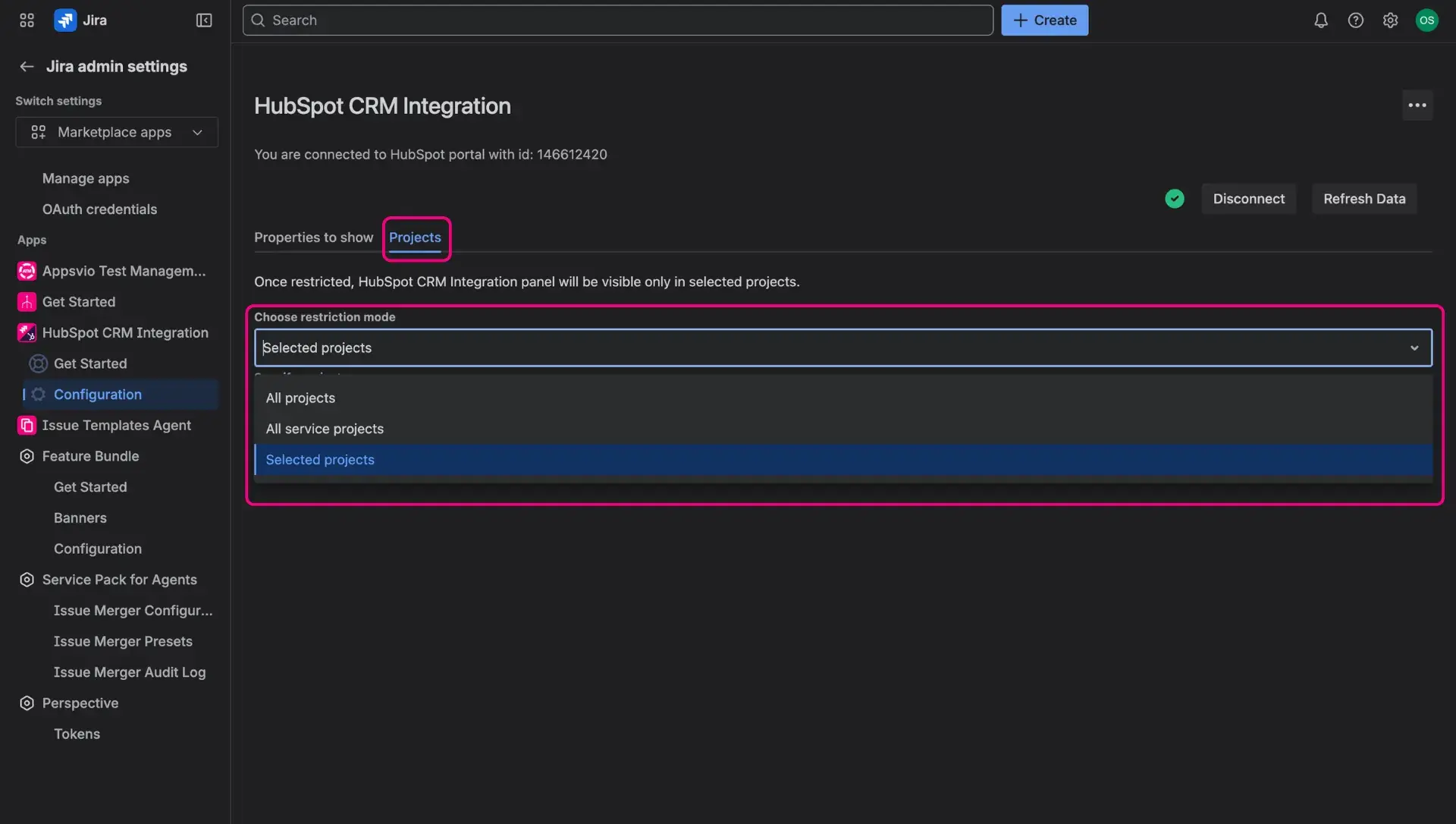Image resolution: width=1456 pixels, height=824 pixels.
Task: Click the HubSpot CRM Integration app icon
Action: tap(26, 332)
